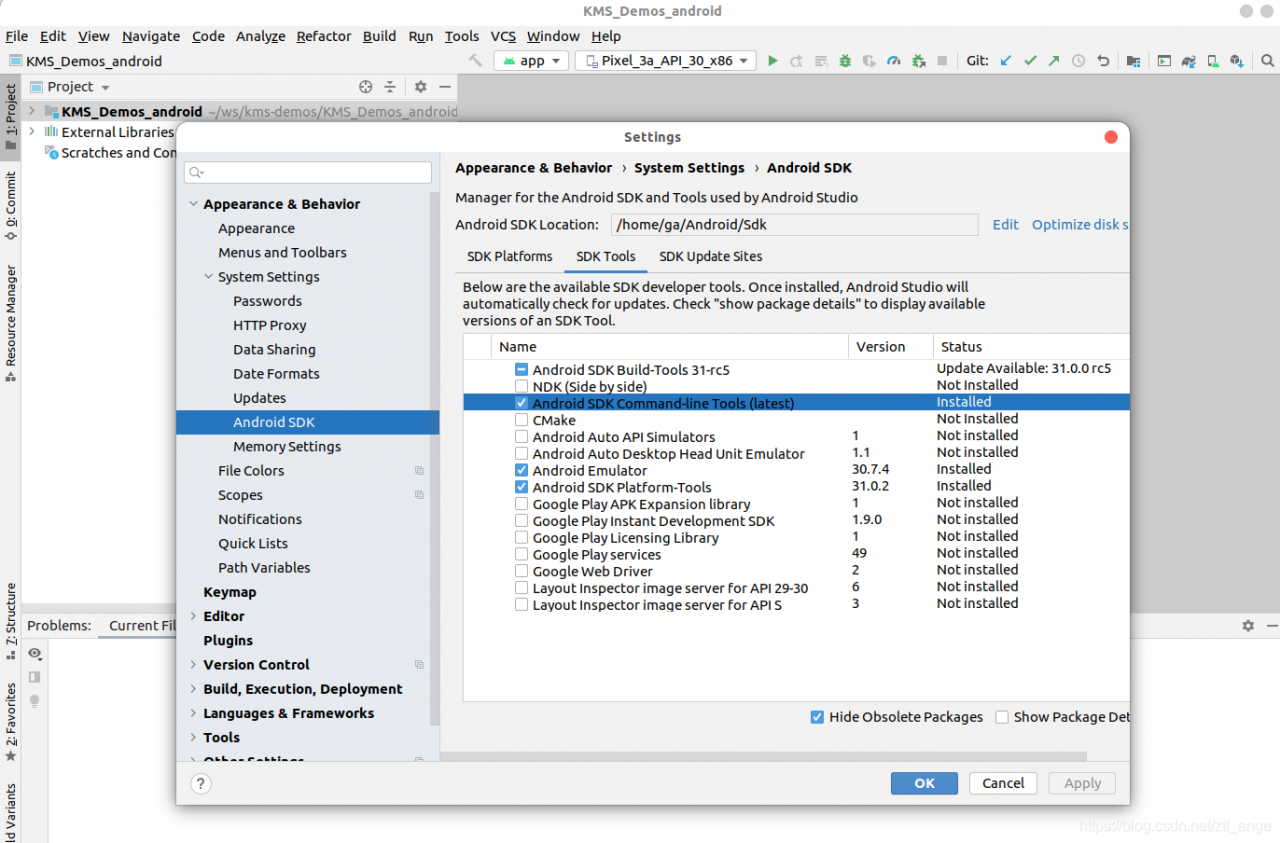The height and width of the screenshot is (843, 1280).
Task: Click the settings search input field
Action: pyautogui.click(x=308, y=172)
